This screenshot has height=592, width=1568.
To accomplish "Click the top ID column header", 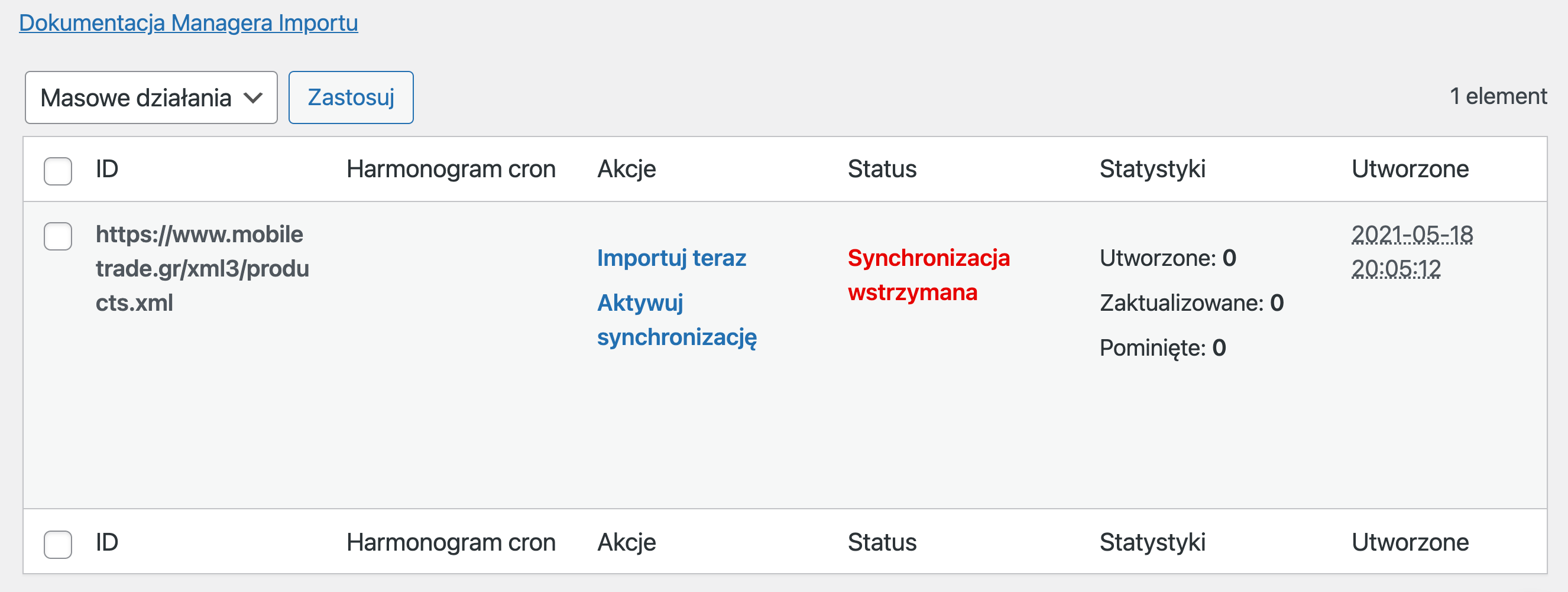I will pos(106,169).
